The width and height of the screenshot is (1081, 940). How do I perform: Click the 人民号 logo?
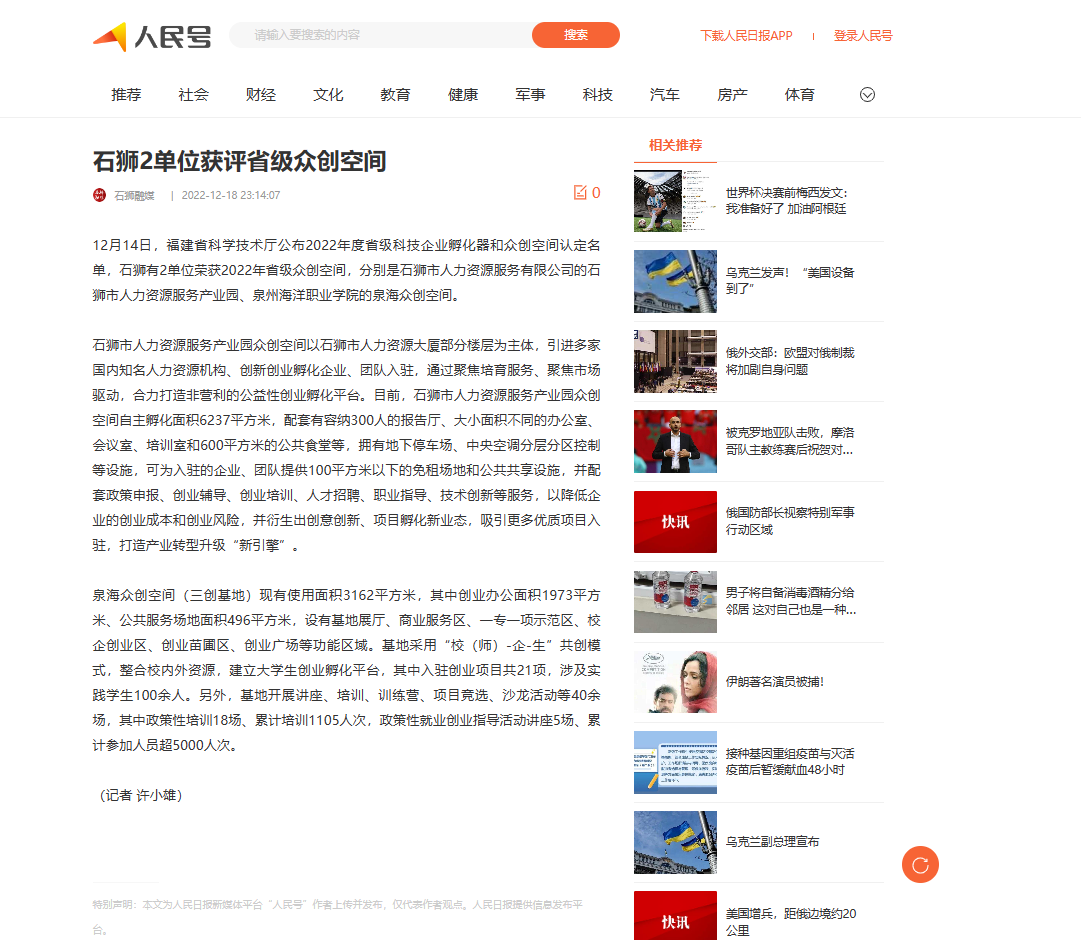[x=152, y=37]
